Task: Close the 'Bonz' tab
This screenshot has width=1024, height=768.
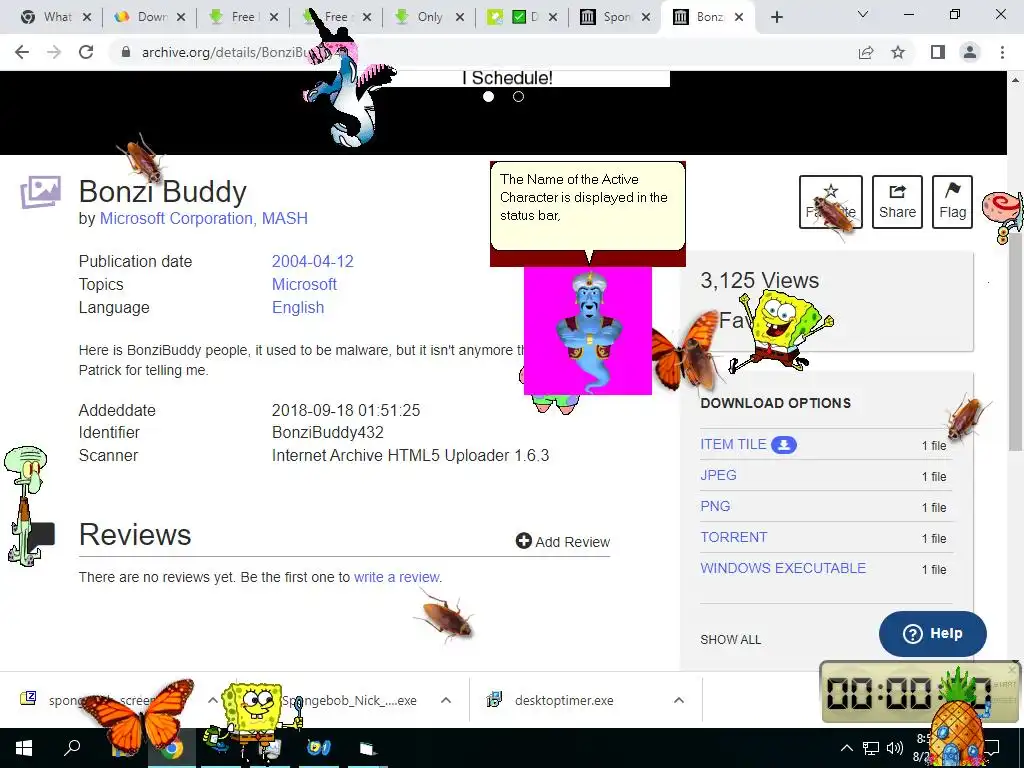Action: point(739,17)
